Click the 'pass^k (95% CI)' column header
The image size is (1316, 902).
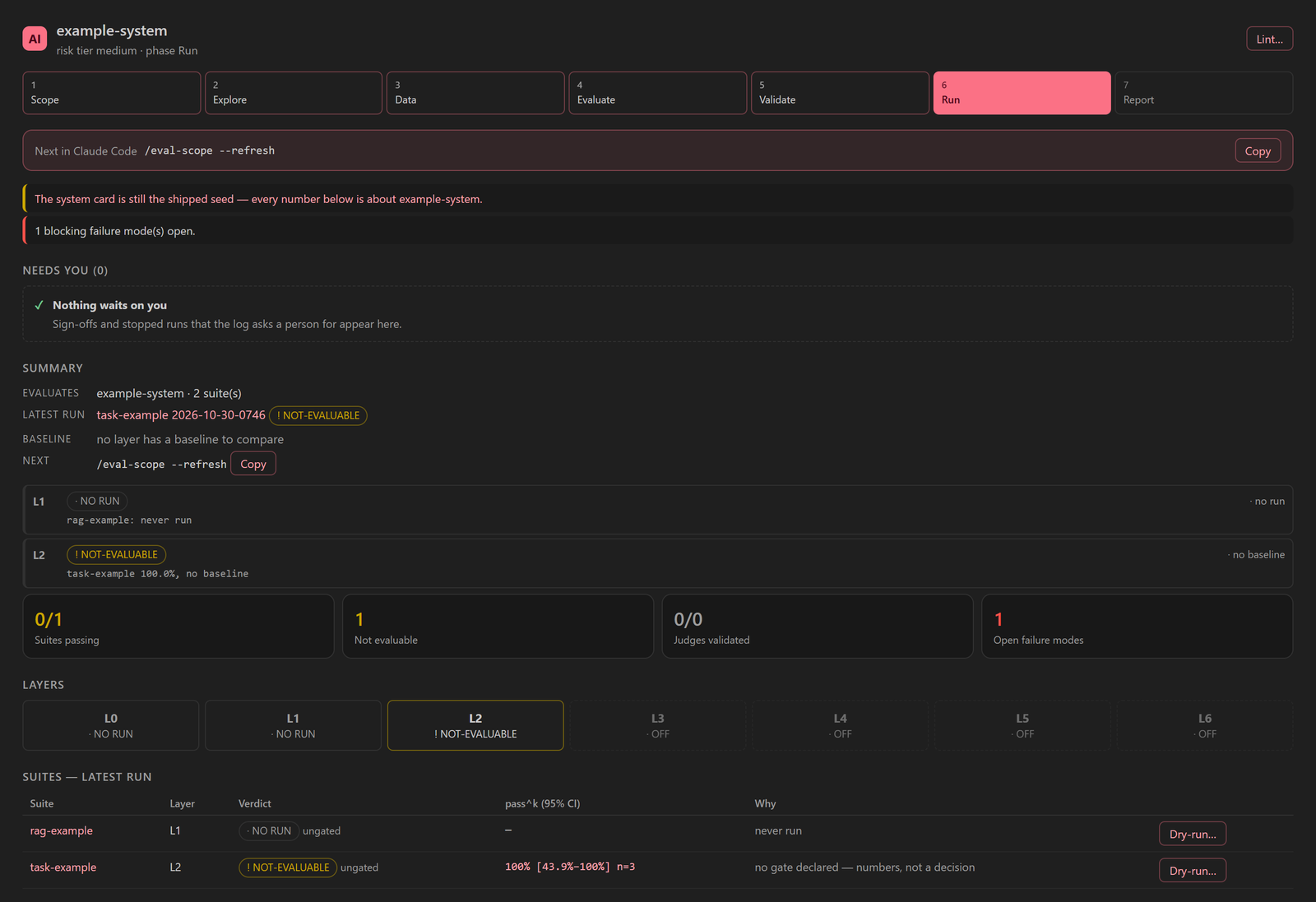(x=542, y=803)
